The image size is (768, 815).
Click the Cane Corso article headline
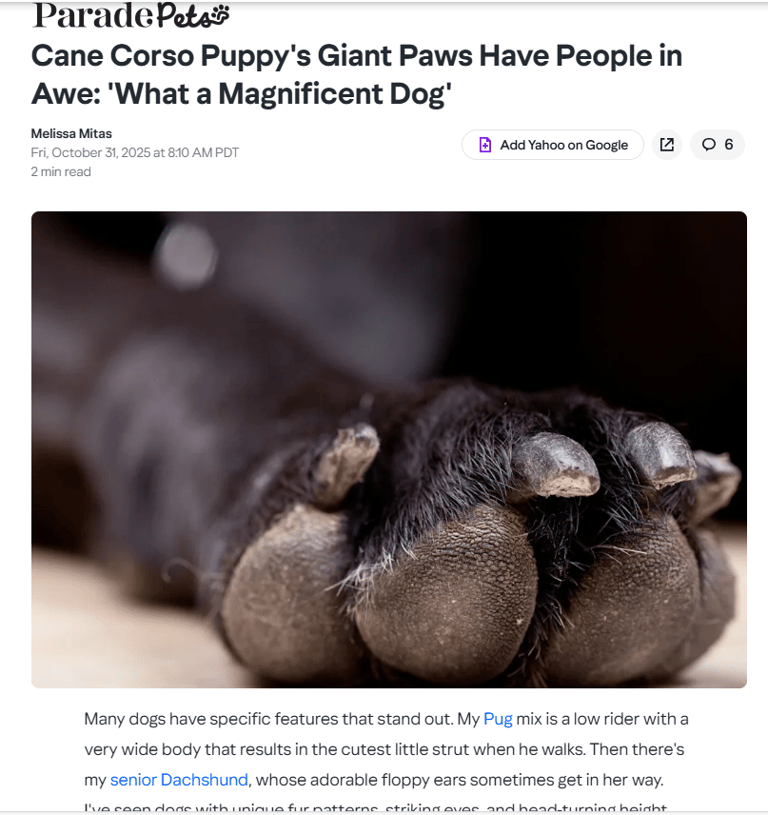tap(356, 74)
